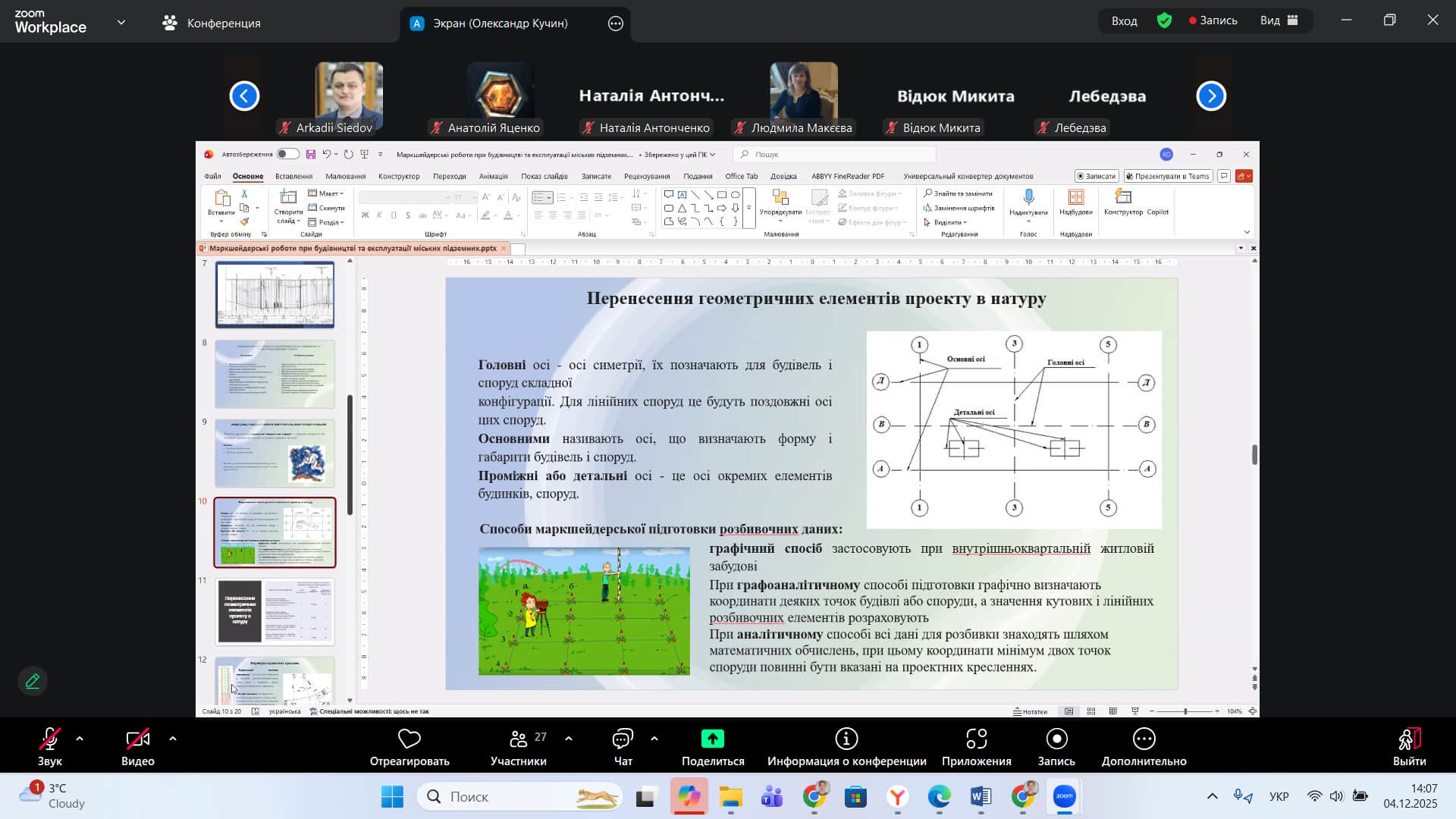This screenshot has height=819, width=1456.
Task: Show next participants with right arrow
Action: (x=1210, y=96)
